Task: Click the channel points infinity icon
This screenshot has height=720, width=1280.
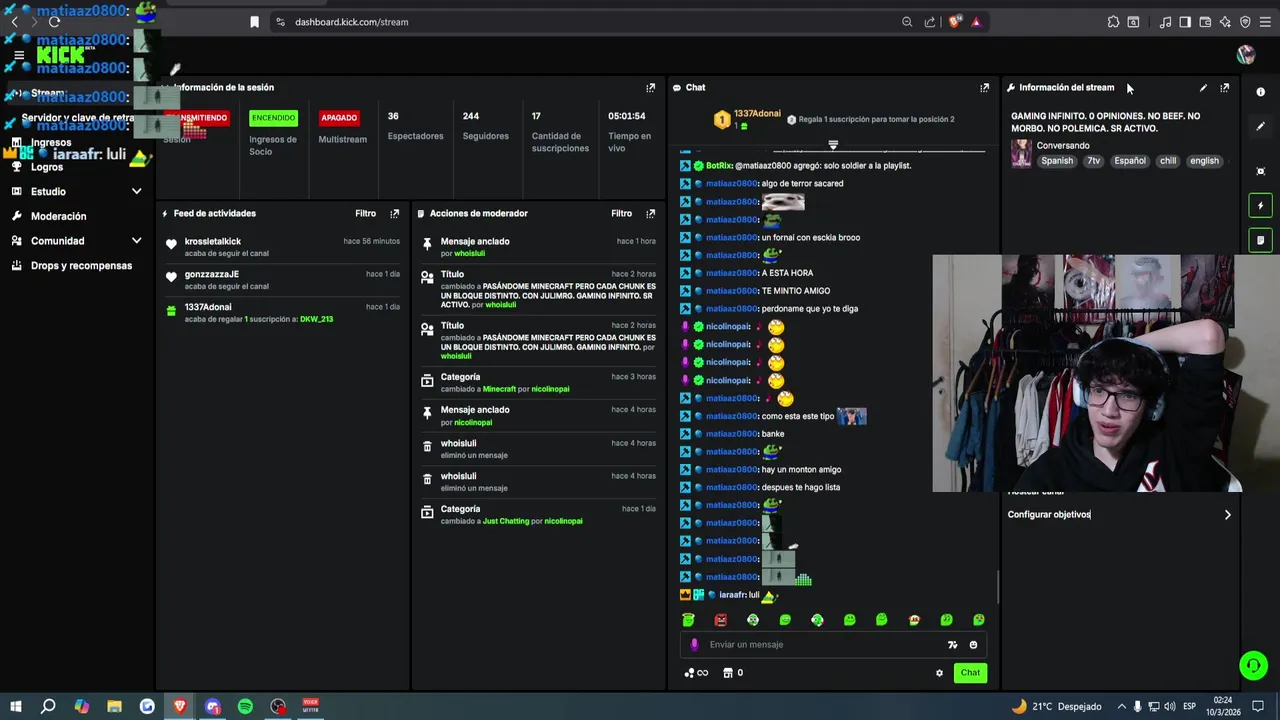Action: (x=697, y=673)
